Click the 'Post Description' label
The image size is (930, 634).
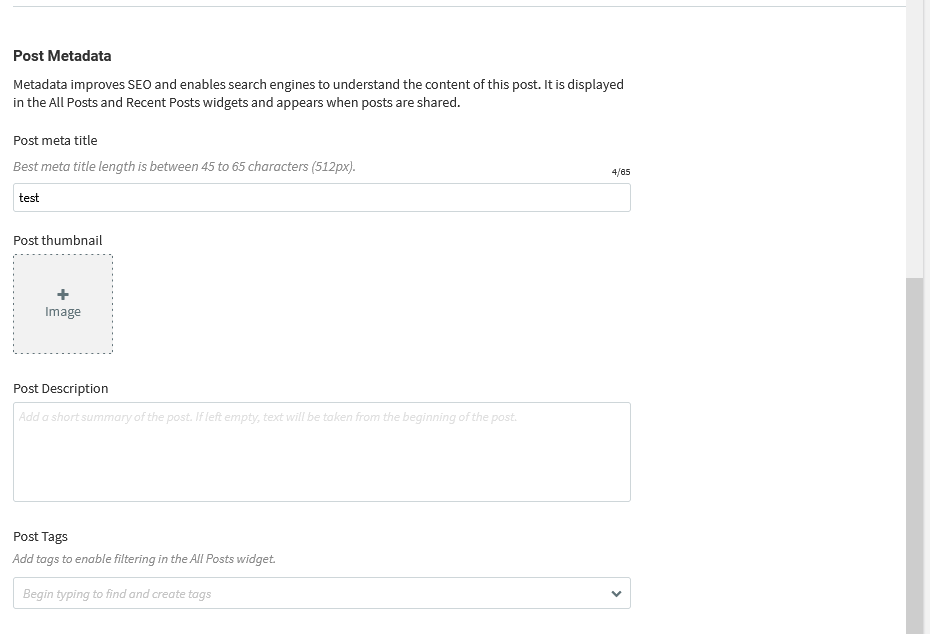click(x=60, y=388)
